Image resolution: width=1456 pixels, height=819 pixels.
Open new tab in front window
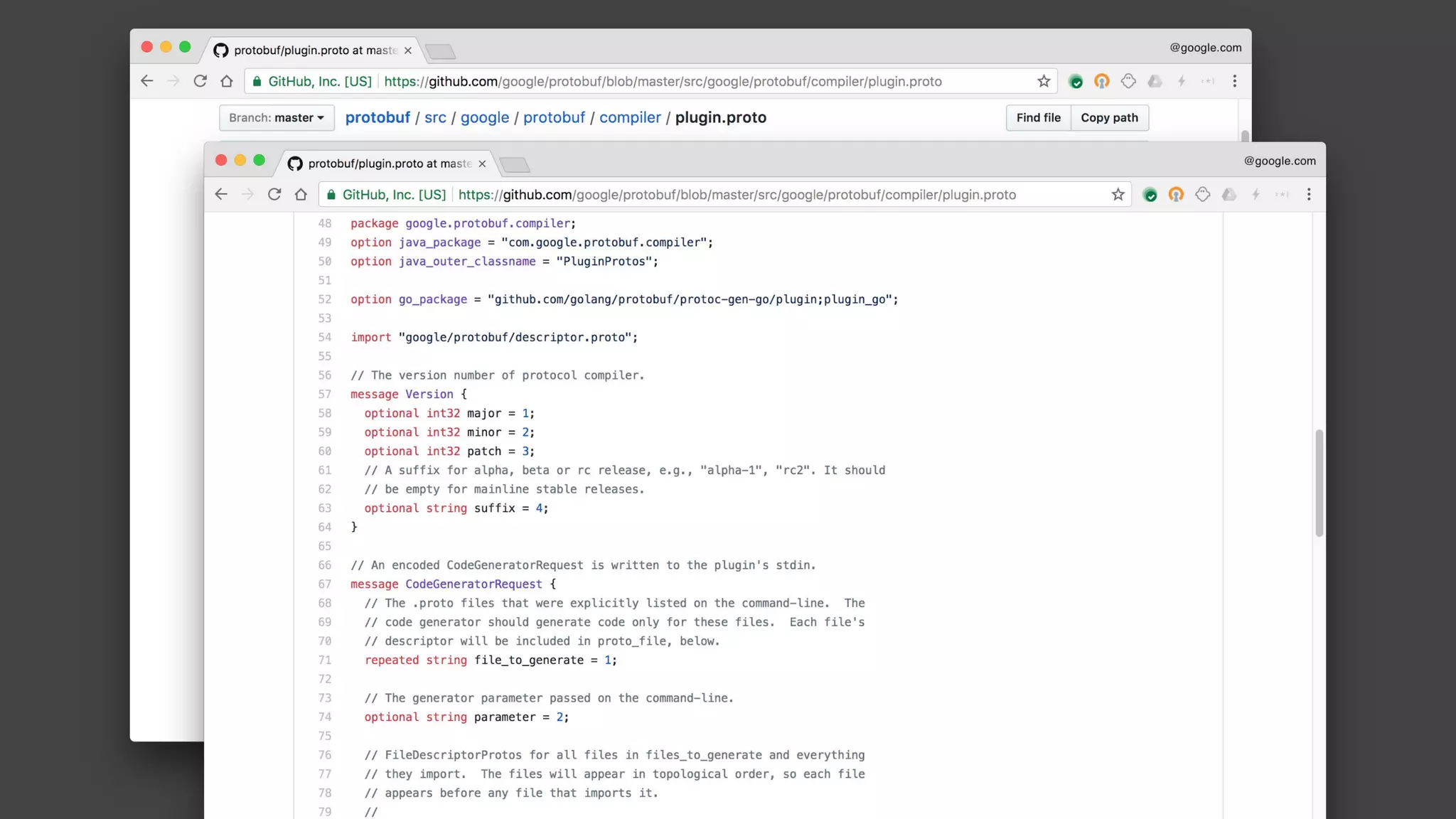(515, 165)
